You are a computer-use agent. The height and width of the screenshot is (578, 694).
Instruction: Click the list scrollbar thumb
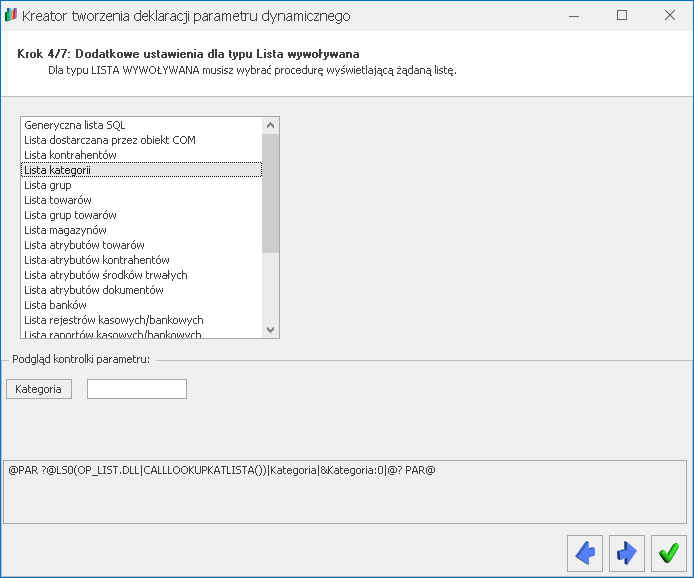point(270,193)
